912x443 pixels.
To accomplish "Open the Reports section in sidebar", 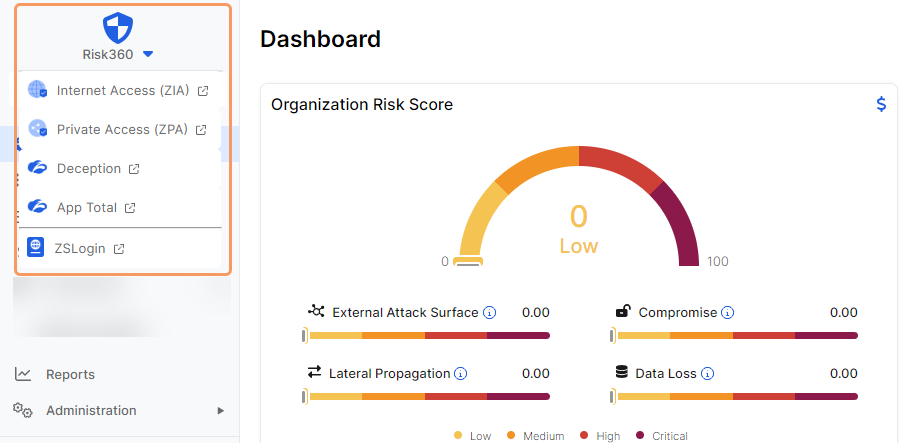I will [x=70, y=374].
